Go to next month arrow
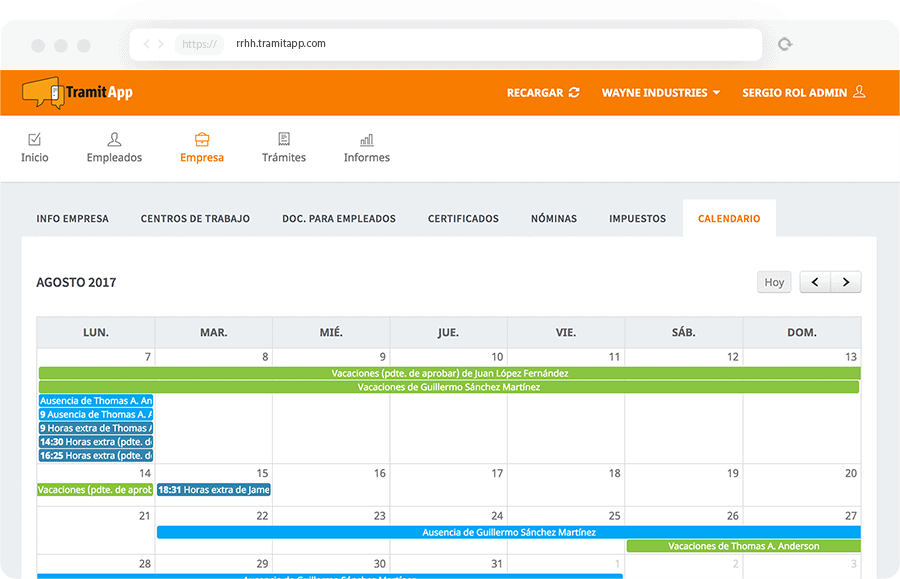Screen dimensions: 900x579 (x=846, y=282)
